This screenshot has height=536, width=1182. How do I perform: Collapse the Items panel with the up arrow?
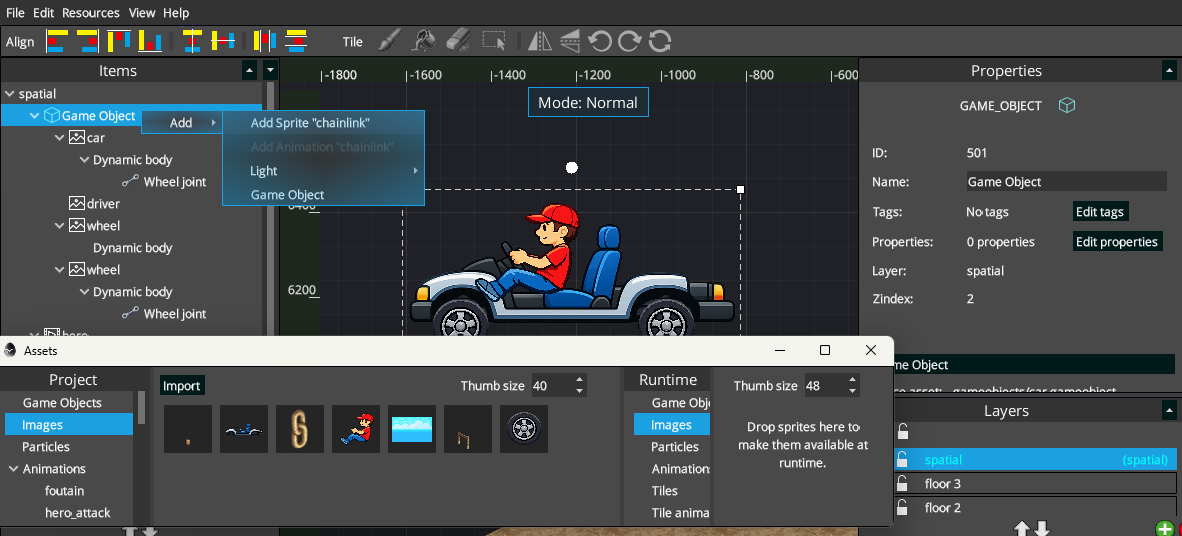tap(250, 70)
